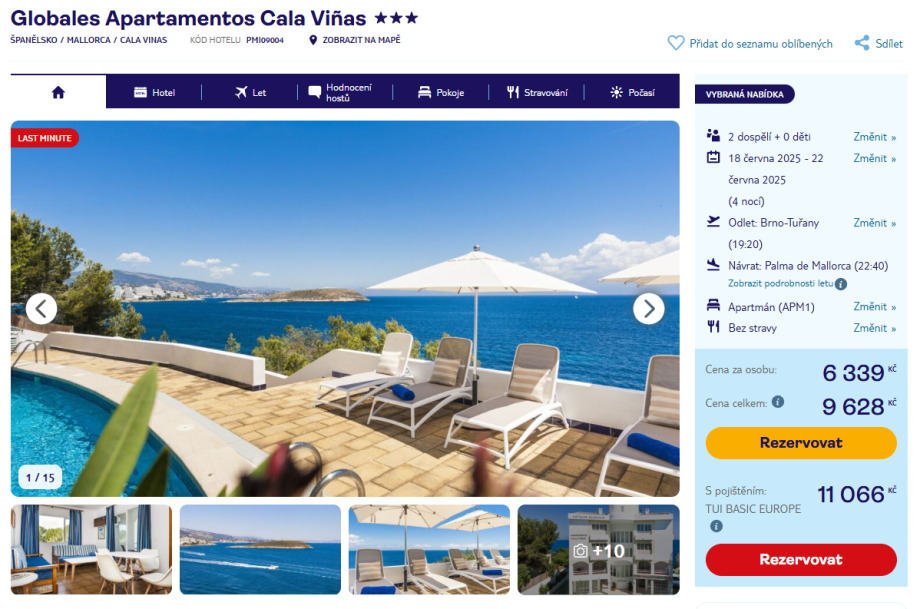
Task: Click the map pin Zobrazit na mapě
Action: 313,40
